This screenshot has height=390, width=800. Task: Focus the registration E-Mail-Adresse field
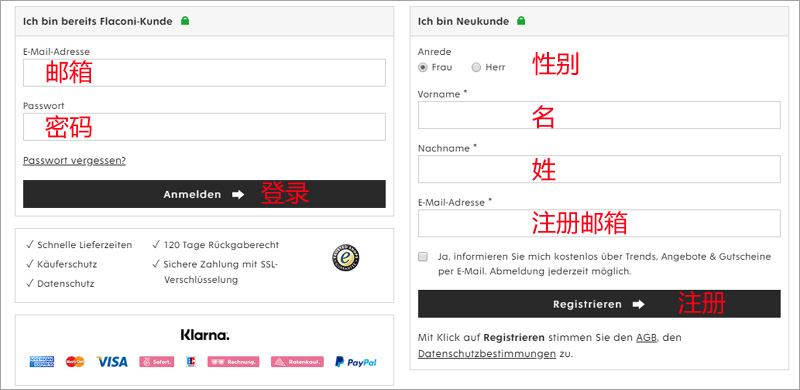click(x=599, y=223)
